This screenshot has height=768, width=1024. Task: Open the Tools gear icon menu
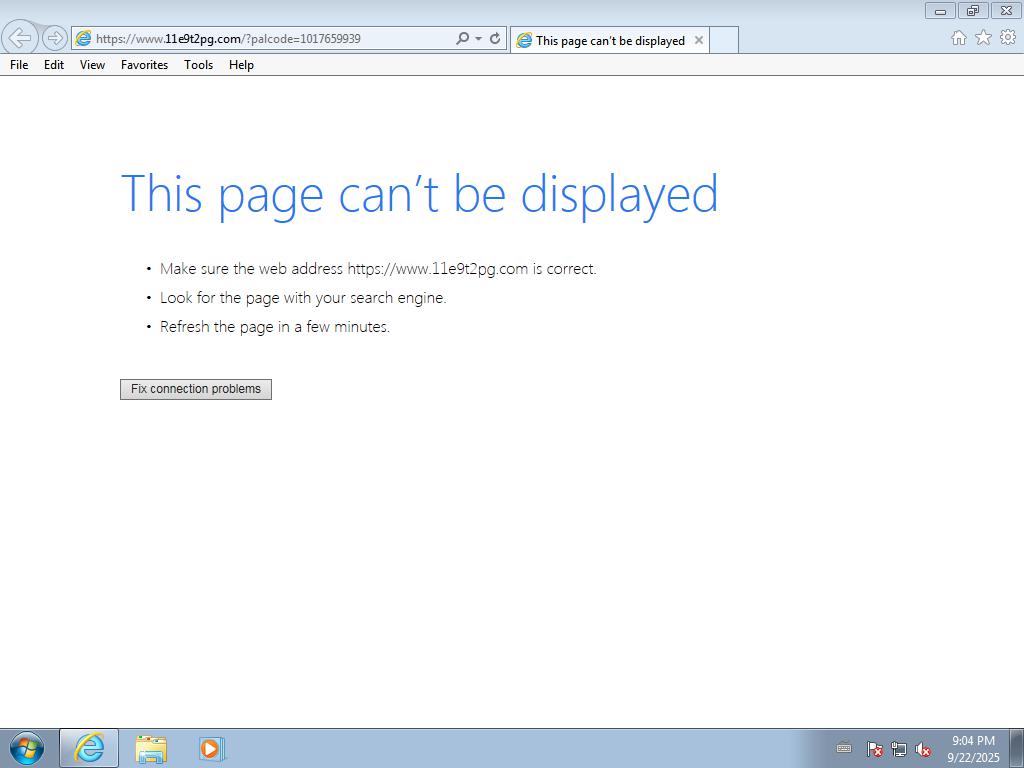1007,38
